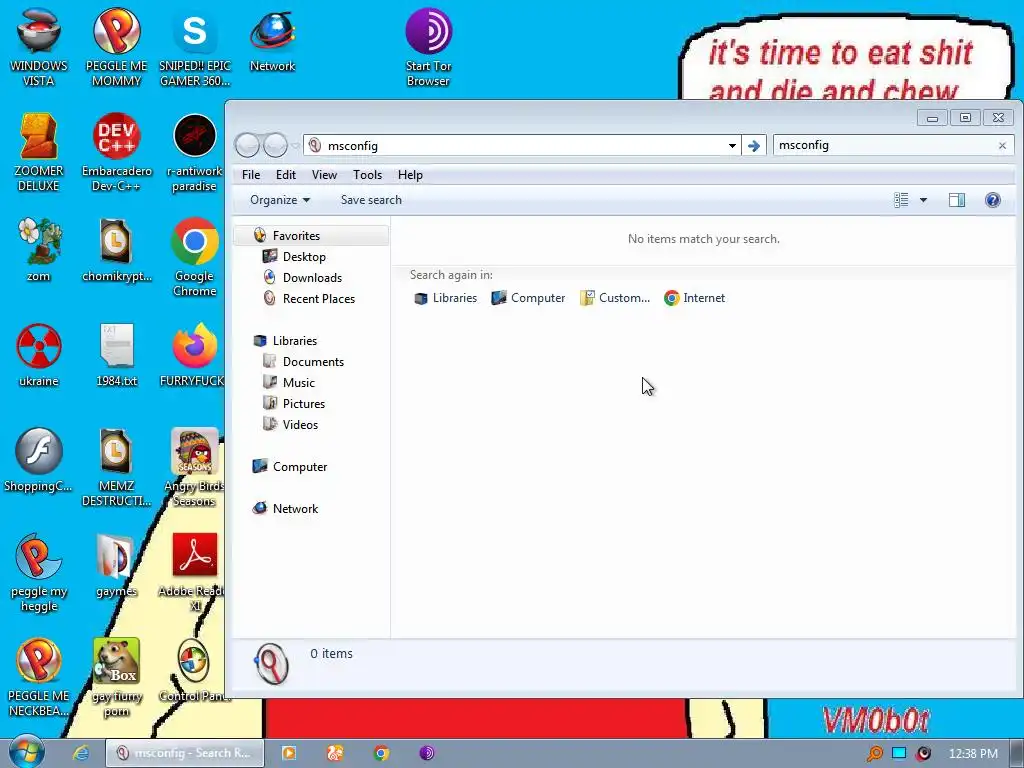Open the WINDOWS VISTA desktop icon
Viewport: 1024px width, 768px height.
tap(39, 46)
